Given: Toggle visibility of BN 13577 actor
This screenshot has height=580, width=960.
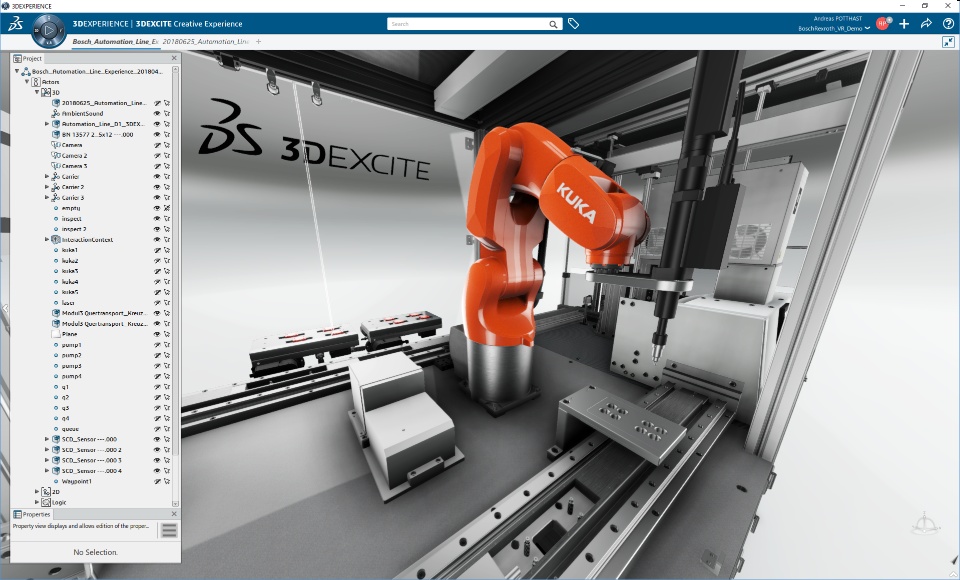Looking at the screenshot, I should tap(157, 135).
